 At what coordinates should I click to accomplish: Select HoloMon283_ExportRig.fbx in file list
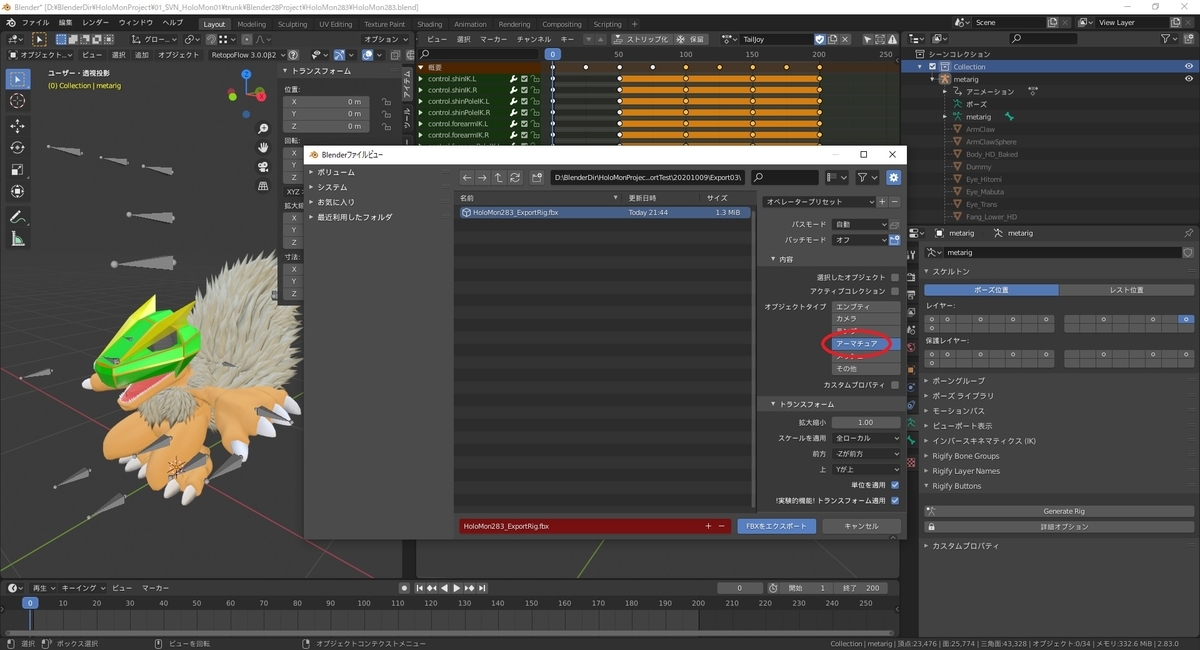tap(604, 213)
